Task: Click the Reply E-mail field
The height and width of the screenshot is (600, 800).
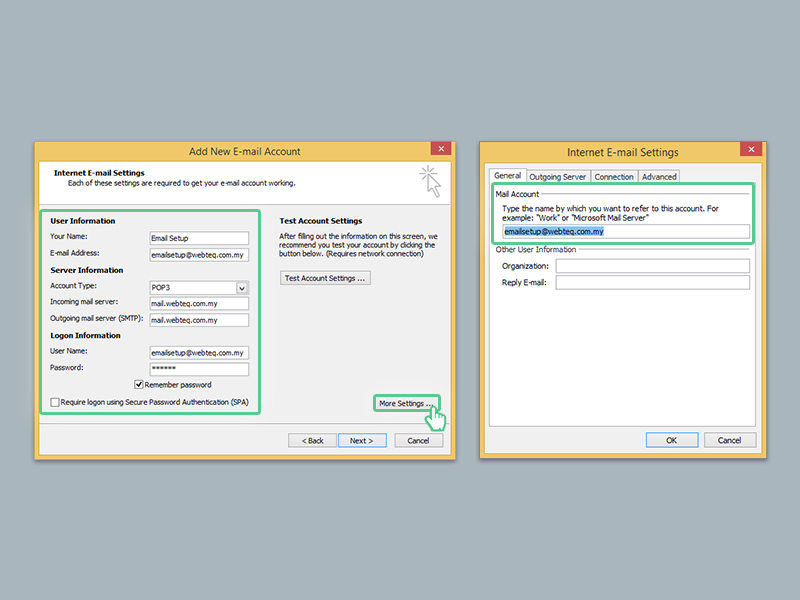Action: click(x=653, y=282)
